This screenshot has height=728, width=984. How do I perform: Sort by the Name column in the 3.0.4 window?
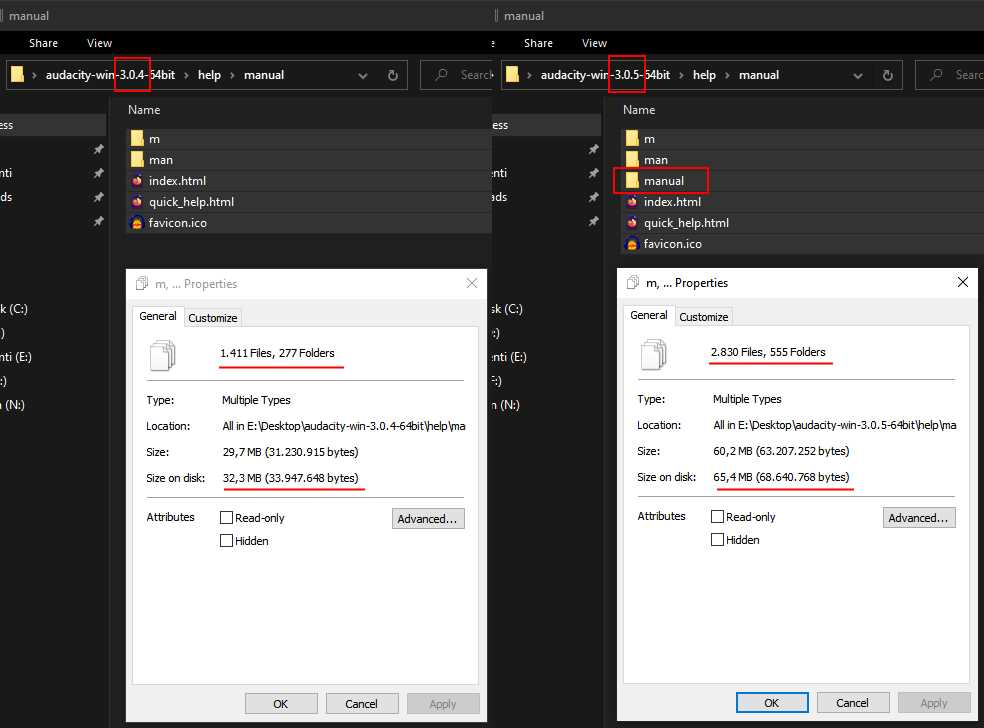[x=144, y=110]
